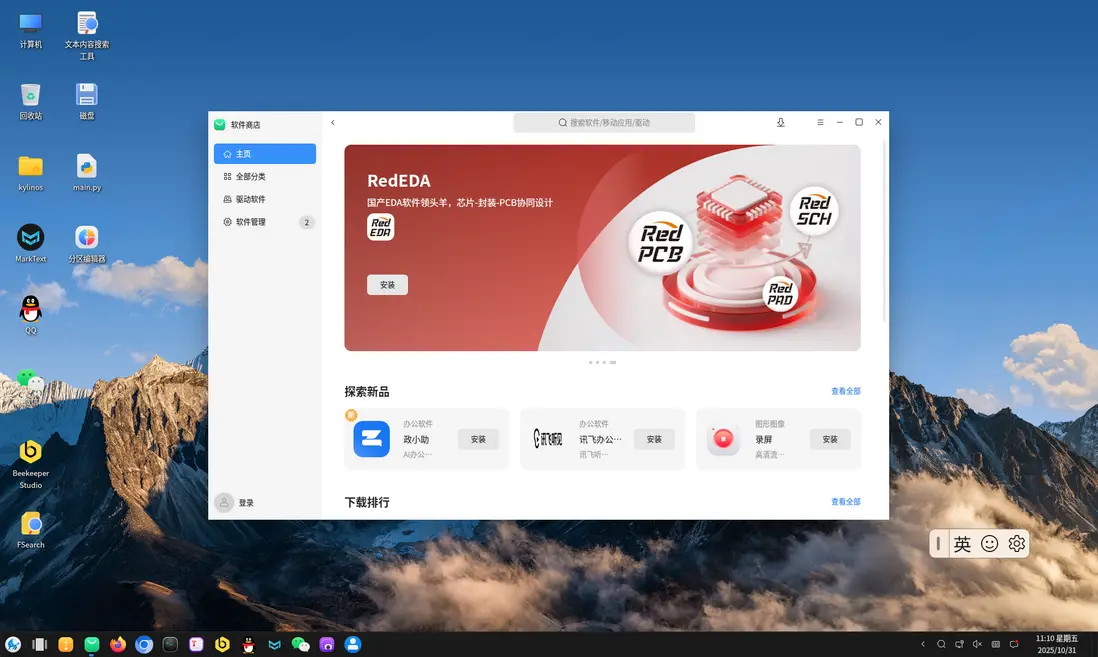This screenshot has width=1098, height=657.
Task: Click the 登录 avatar in sidebar
Action: (x=224, y=502)
